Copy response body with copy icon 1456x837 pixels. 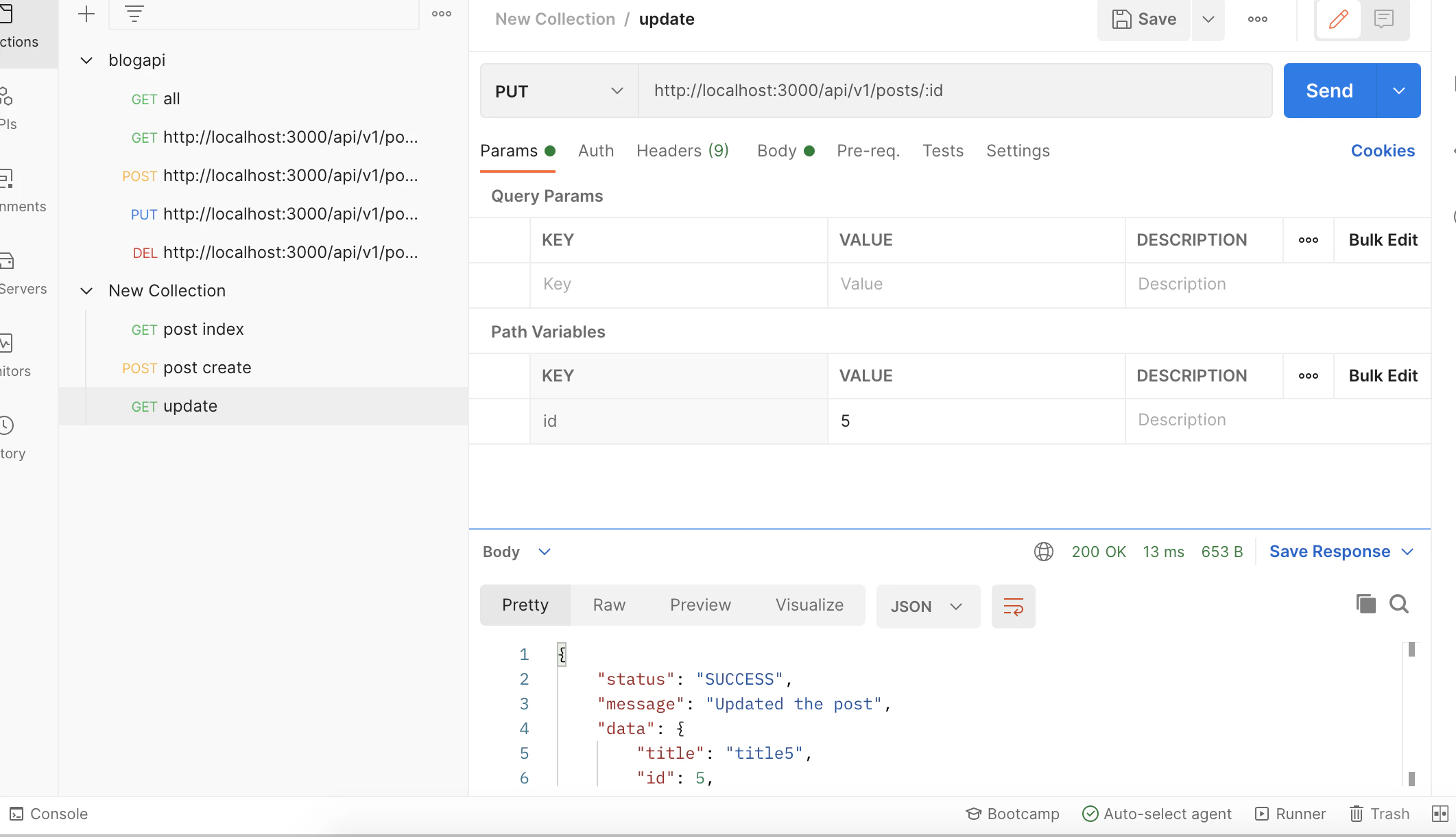pos(1366,604)
